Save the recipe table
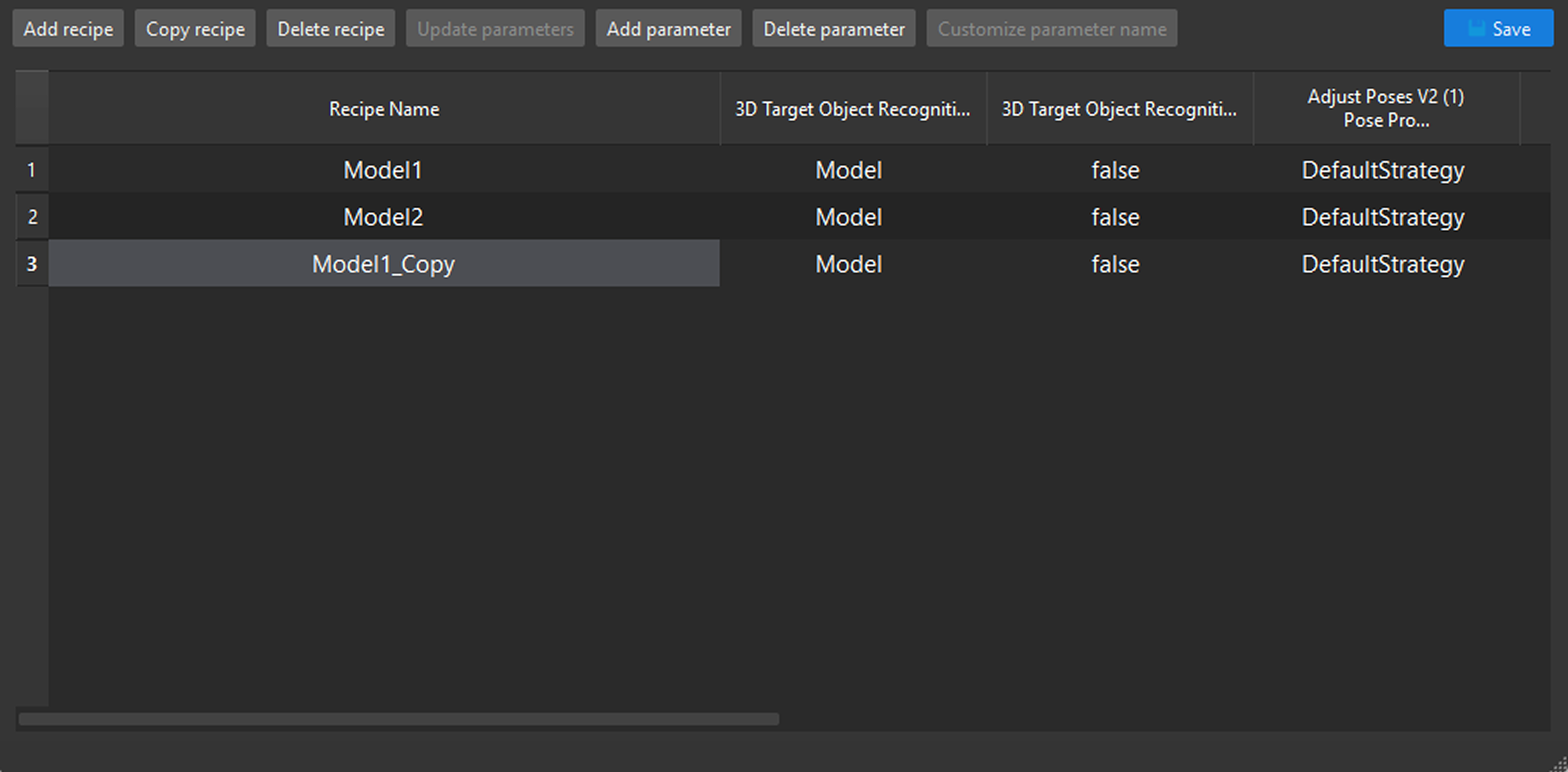Screen dimensions: 1568x772 (1498, 29)
